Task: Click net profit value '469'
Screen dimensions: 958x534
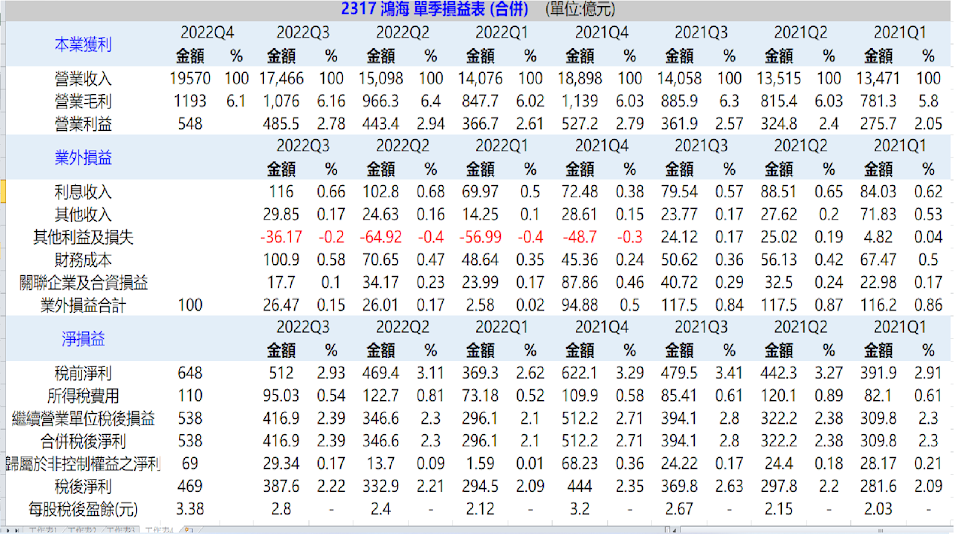Action: pos(190,486)
